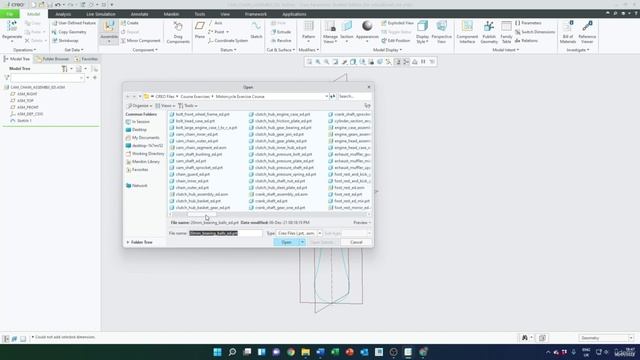
Task: Click the Parameters tool
Action: 528,23
